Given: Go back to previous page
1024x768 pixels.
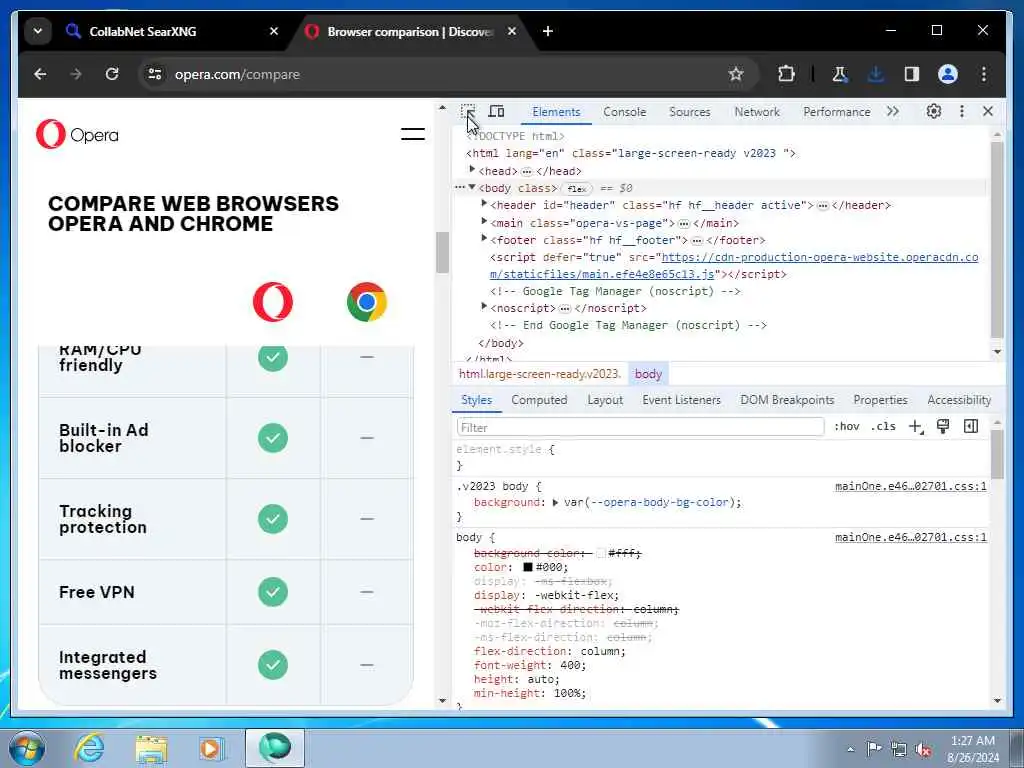Looking at the screenshot, I should [40, 74].
